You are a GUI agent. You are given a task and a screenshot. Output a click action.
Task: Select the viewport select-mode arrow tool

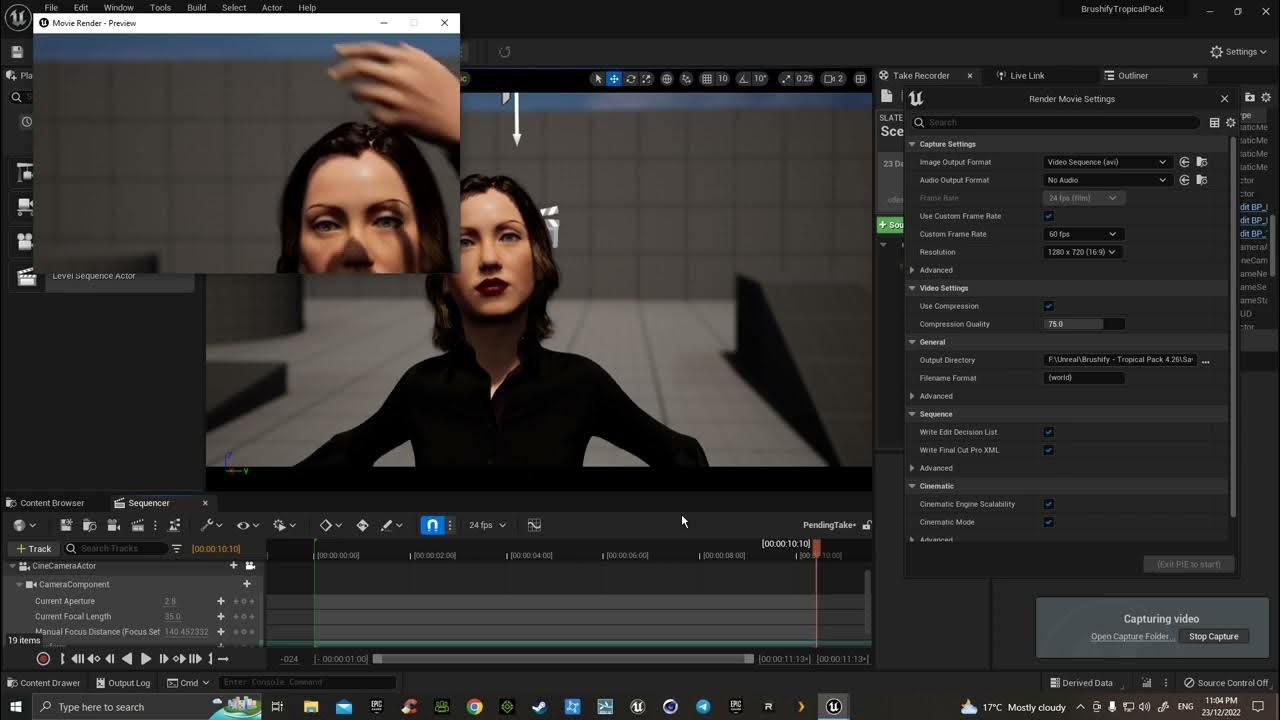point(598,79)
